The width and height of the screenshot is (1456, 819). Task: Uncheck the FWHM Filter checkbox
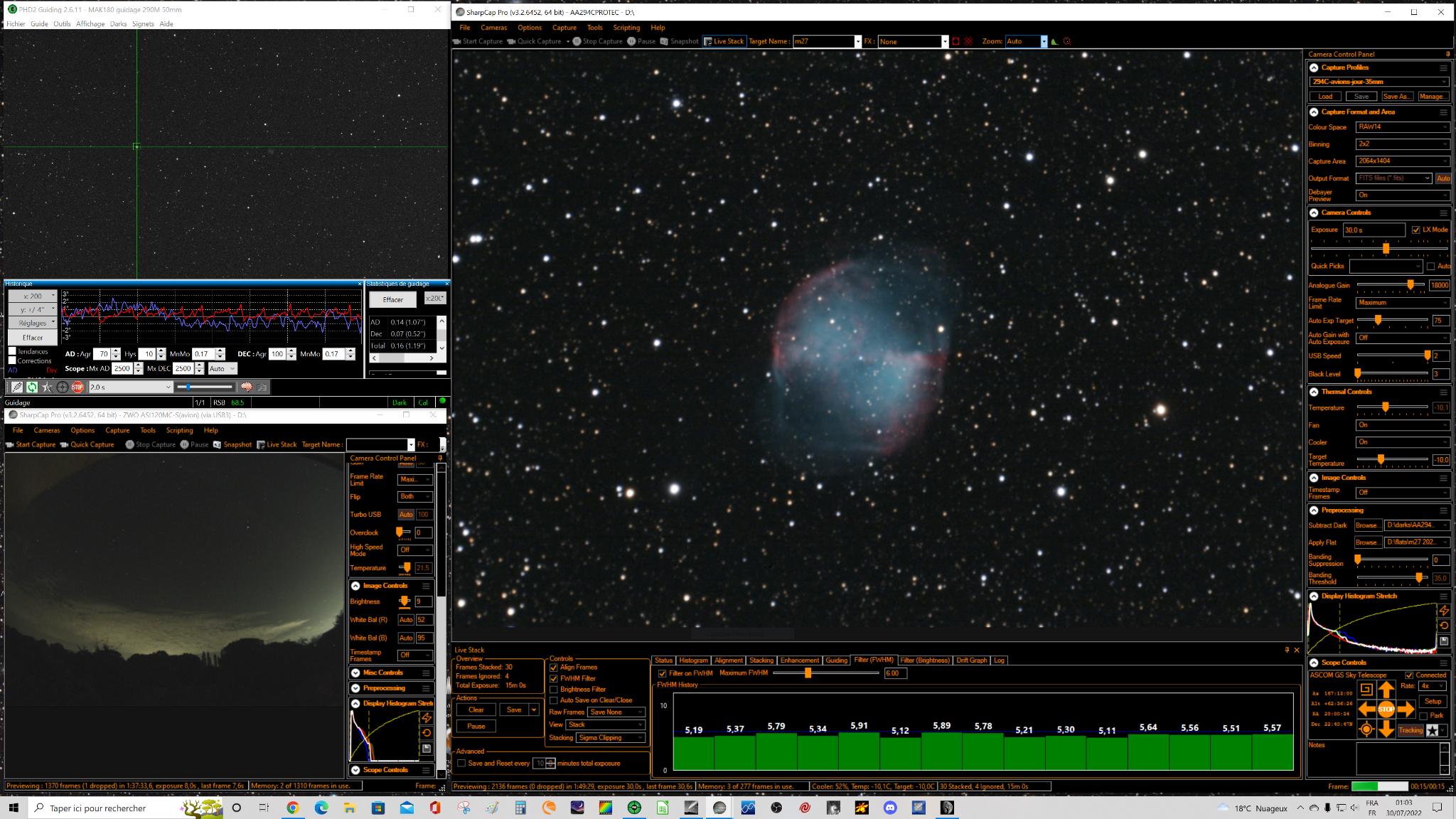pos(554,678)
